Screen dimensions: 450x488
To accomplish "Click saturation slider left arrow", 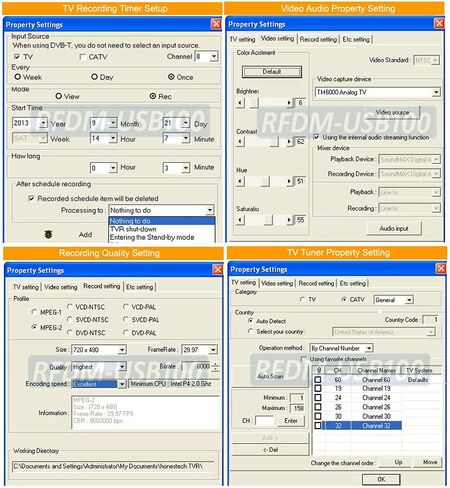I will pyautogui.click(x=240, y=220).
